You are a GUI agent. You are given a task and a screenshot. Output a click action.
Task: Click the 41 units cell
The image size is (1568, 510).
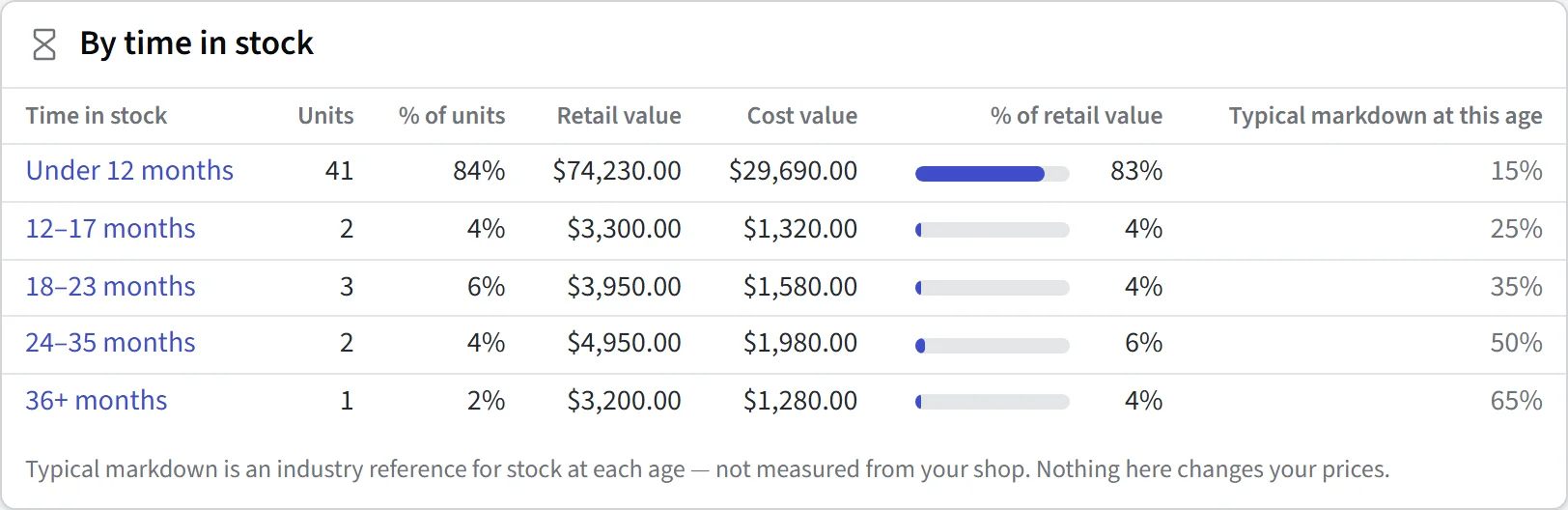[340, 171]
